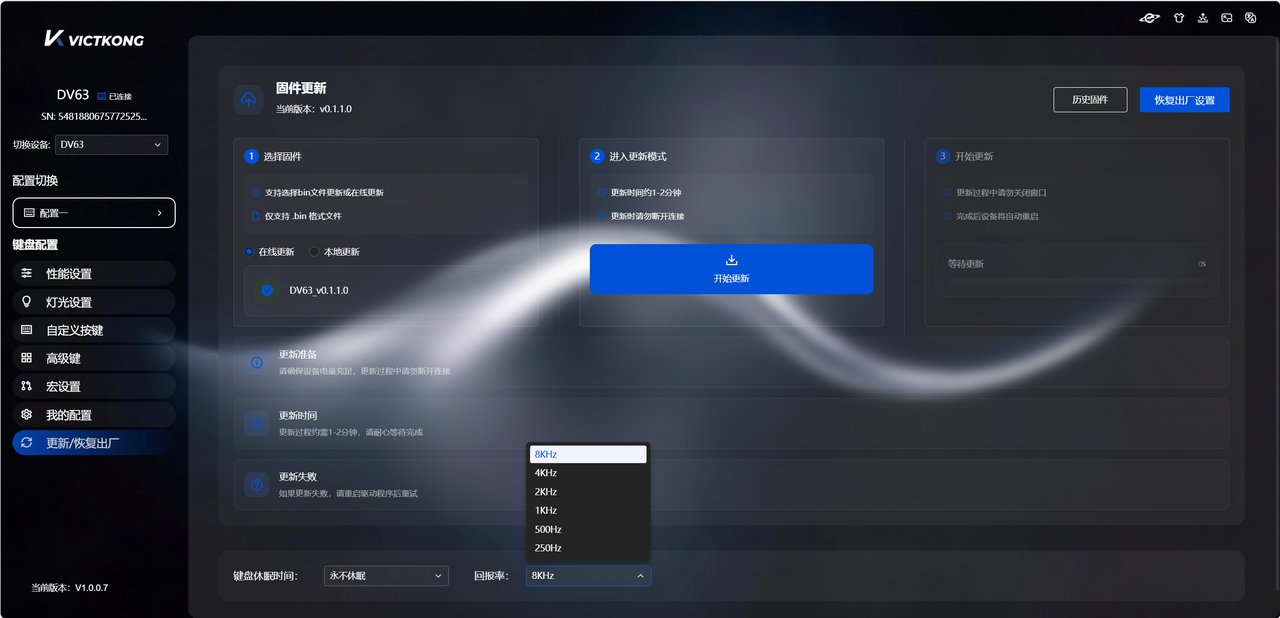Open 宏设置 macro sidebar item

(x=94, y=386)
